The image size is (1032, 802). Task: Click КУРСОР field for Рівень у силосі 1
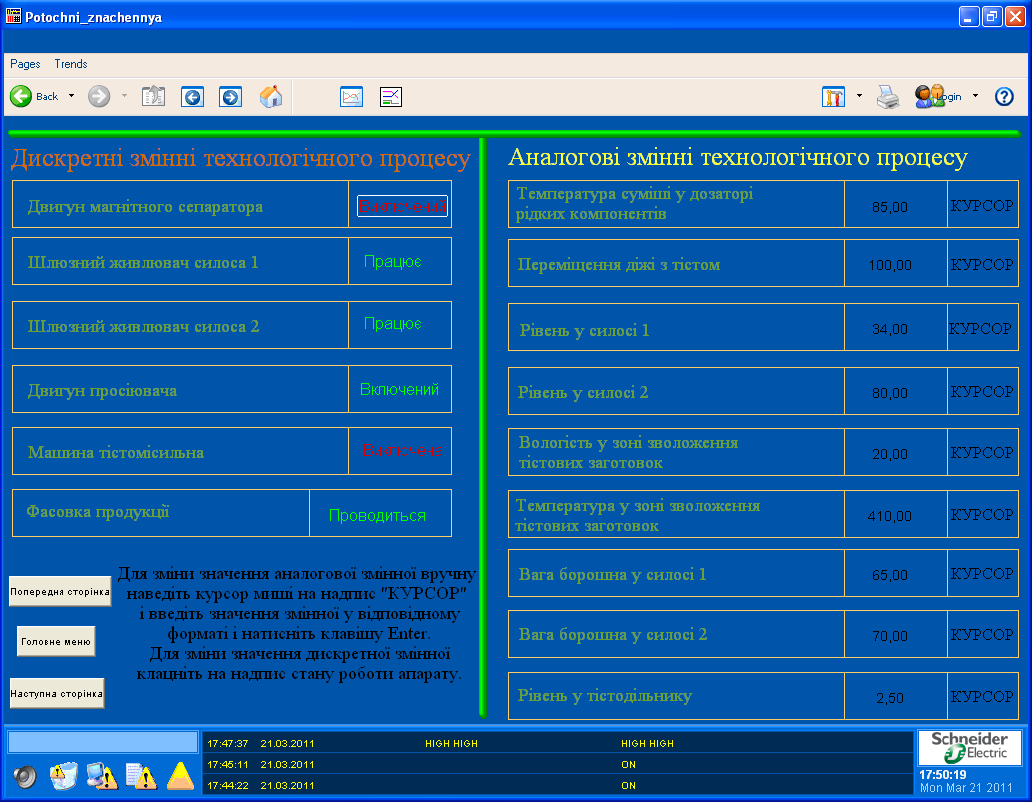click(981, 328)
